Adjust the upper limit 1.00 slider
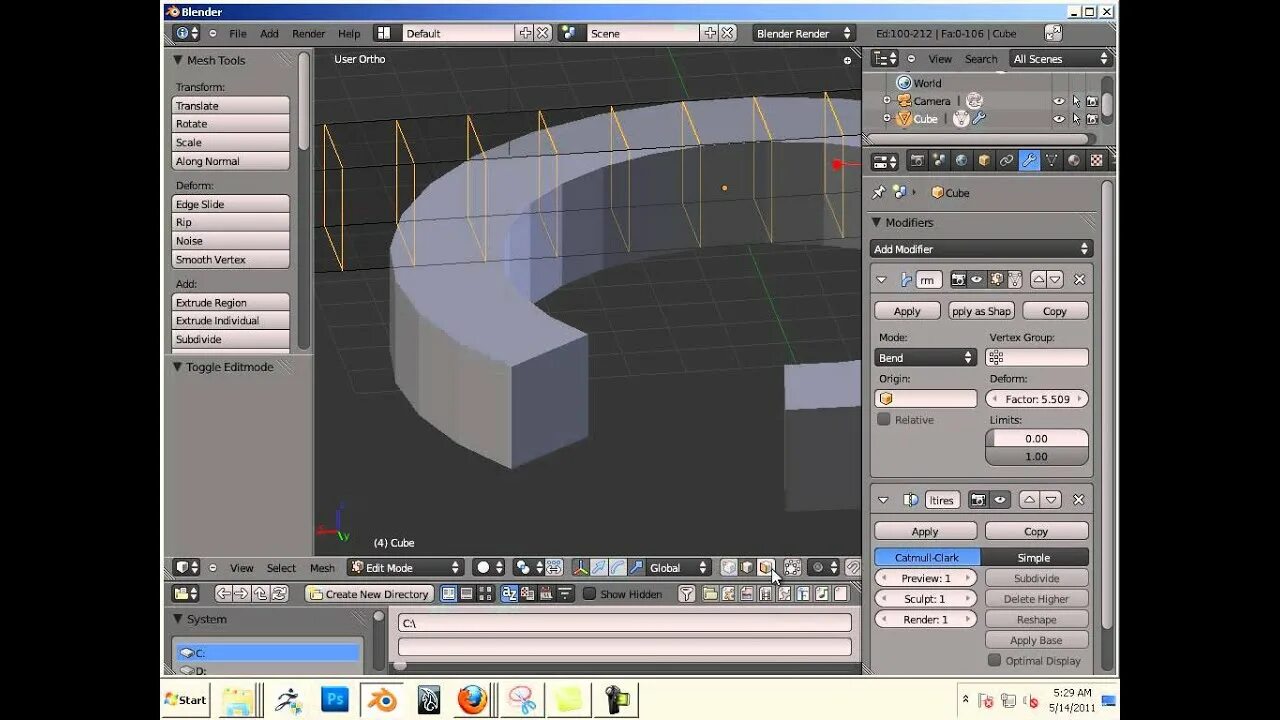 click(1037, 456)
